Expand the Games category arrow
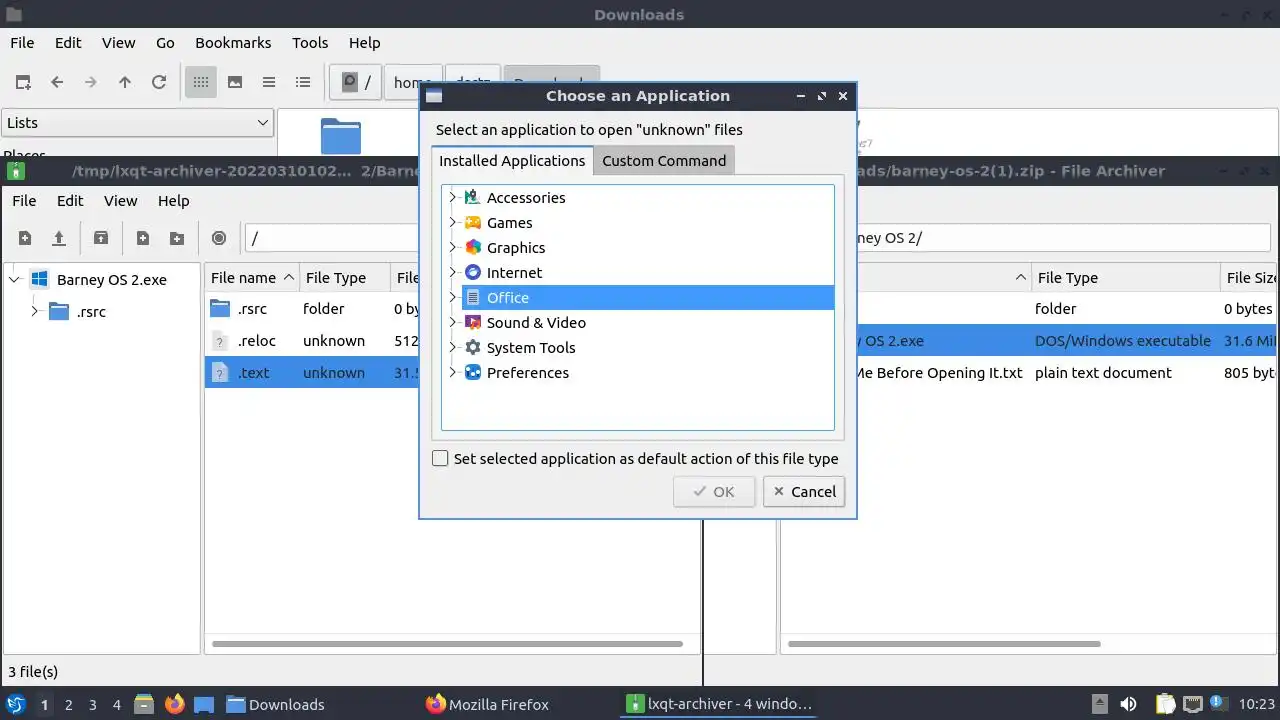 tap(452, 222)
